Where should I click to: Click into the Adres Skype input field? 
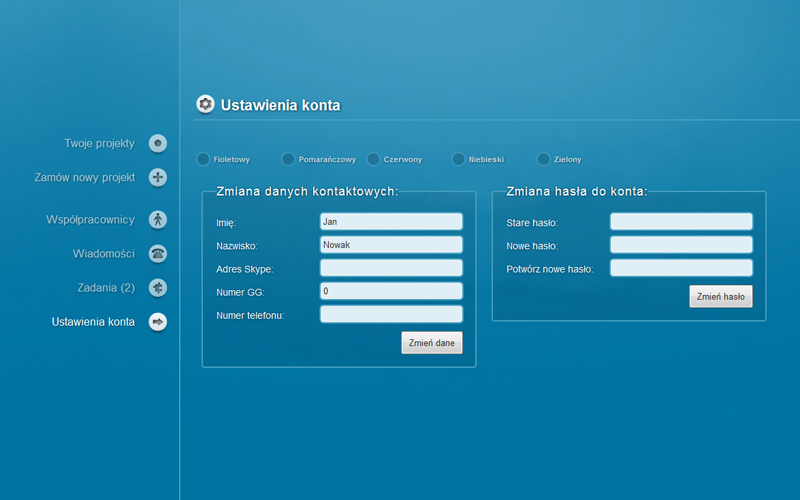[391, 268]
